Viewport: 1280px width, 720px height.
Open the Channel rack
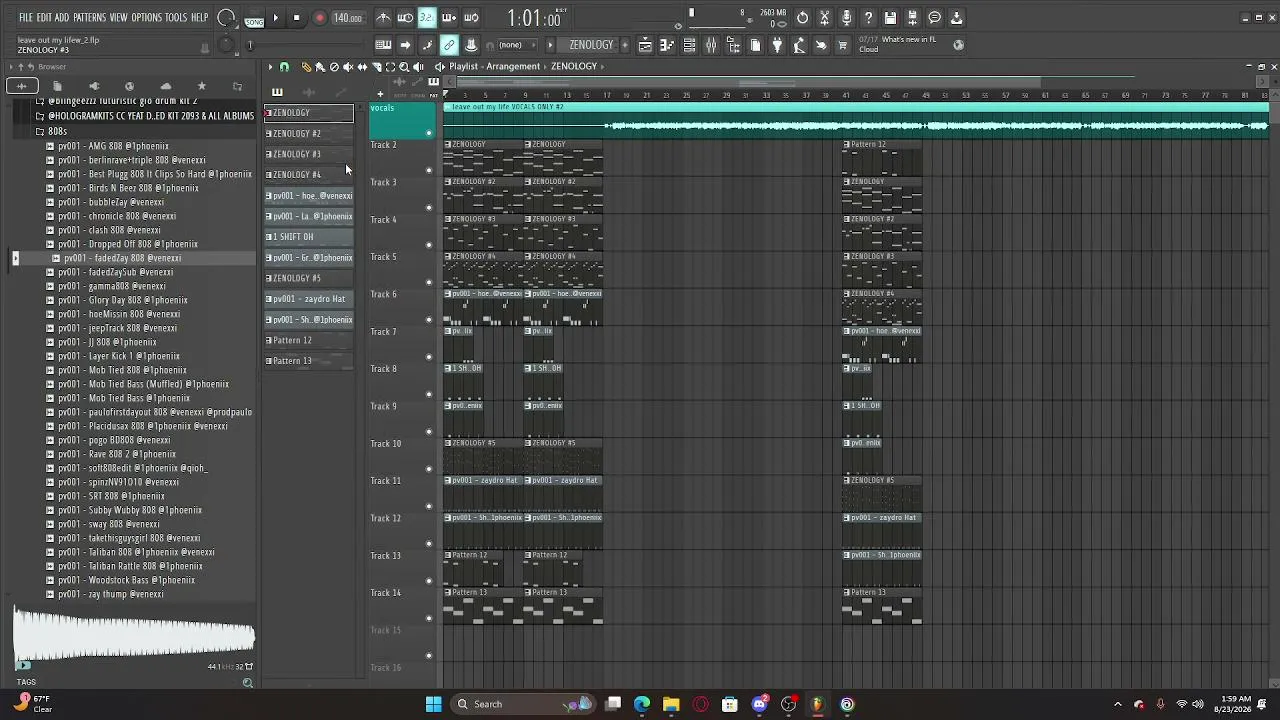[689, 45]
